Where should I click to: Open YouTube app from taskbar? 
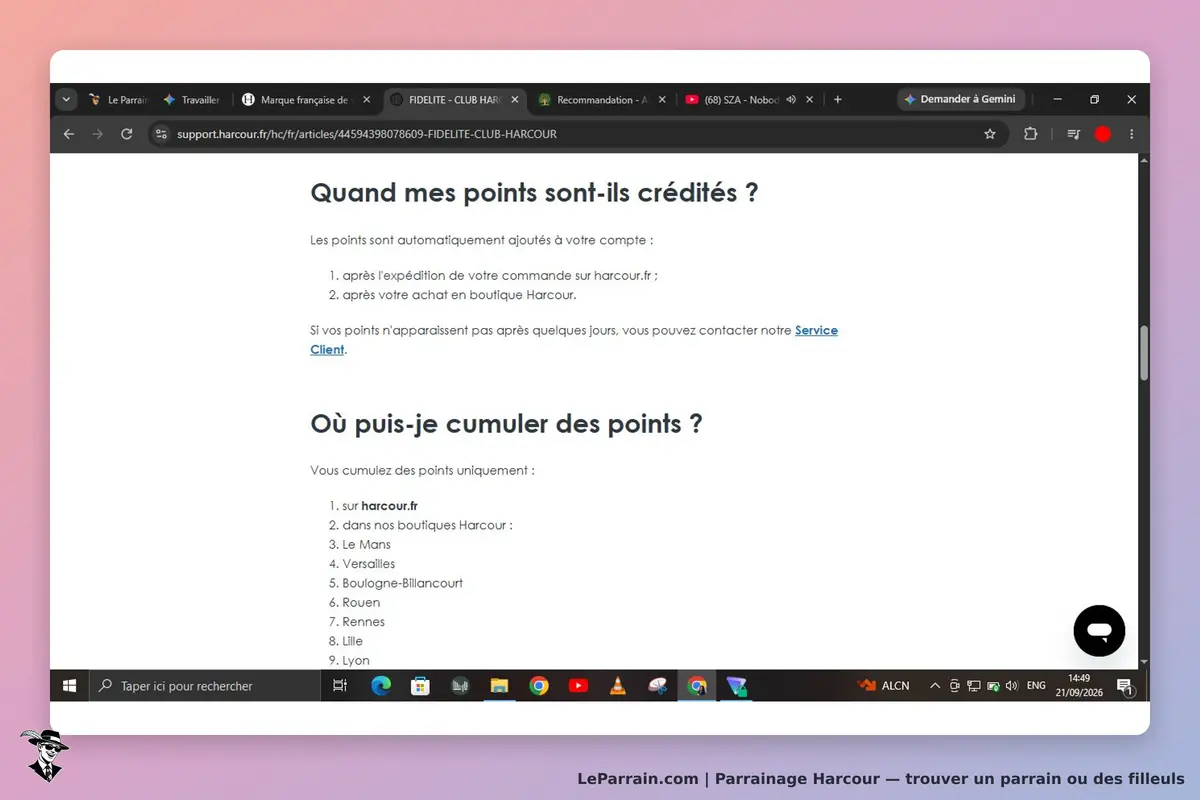point(578,686)
